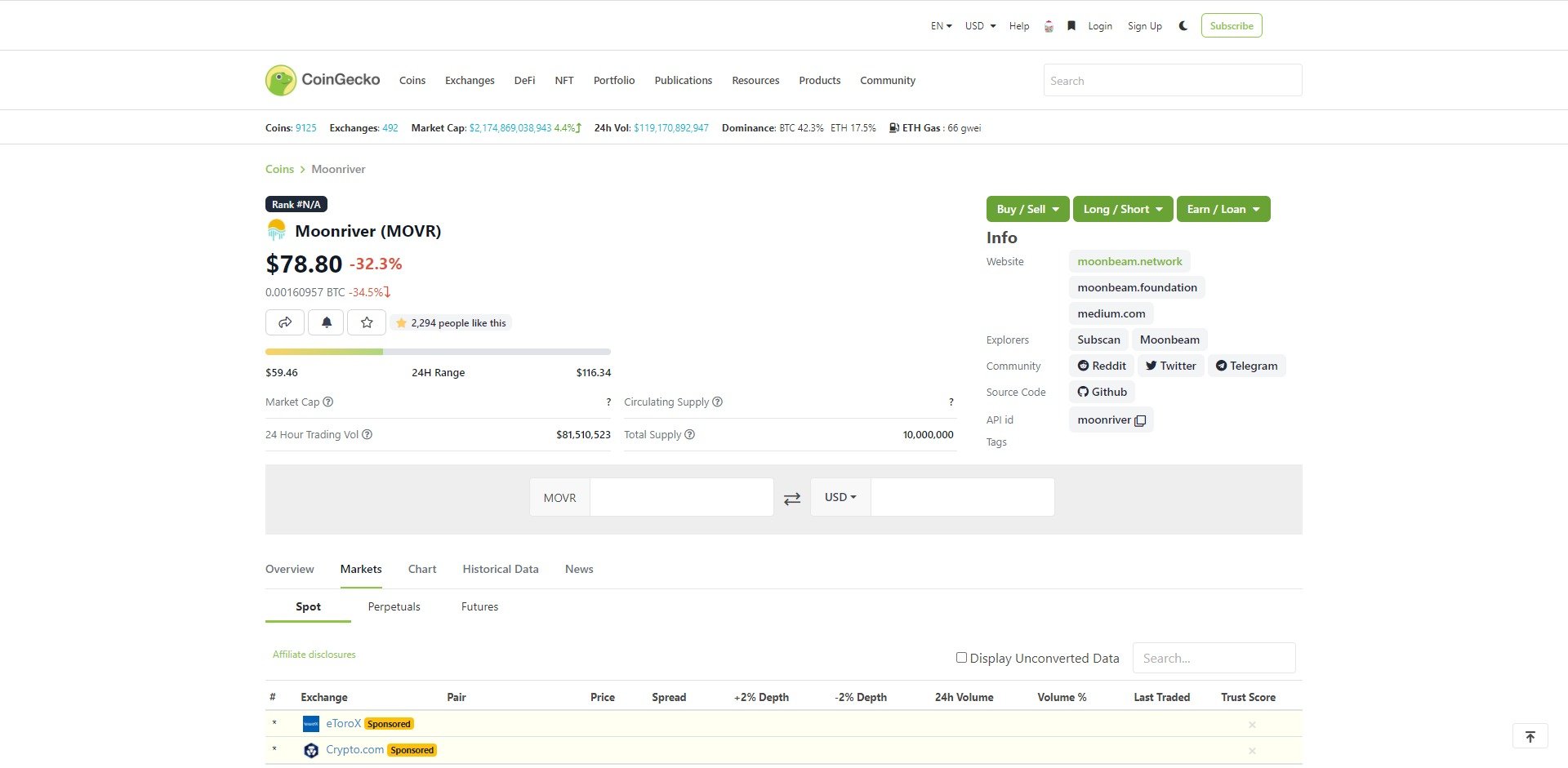The width and height of the screenshot is (1568, 768).
Task: Click the scroll-to-top arrow button
Action: [x=1530, y=736]
